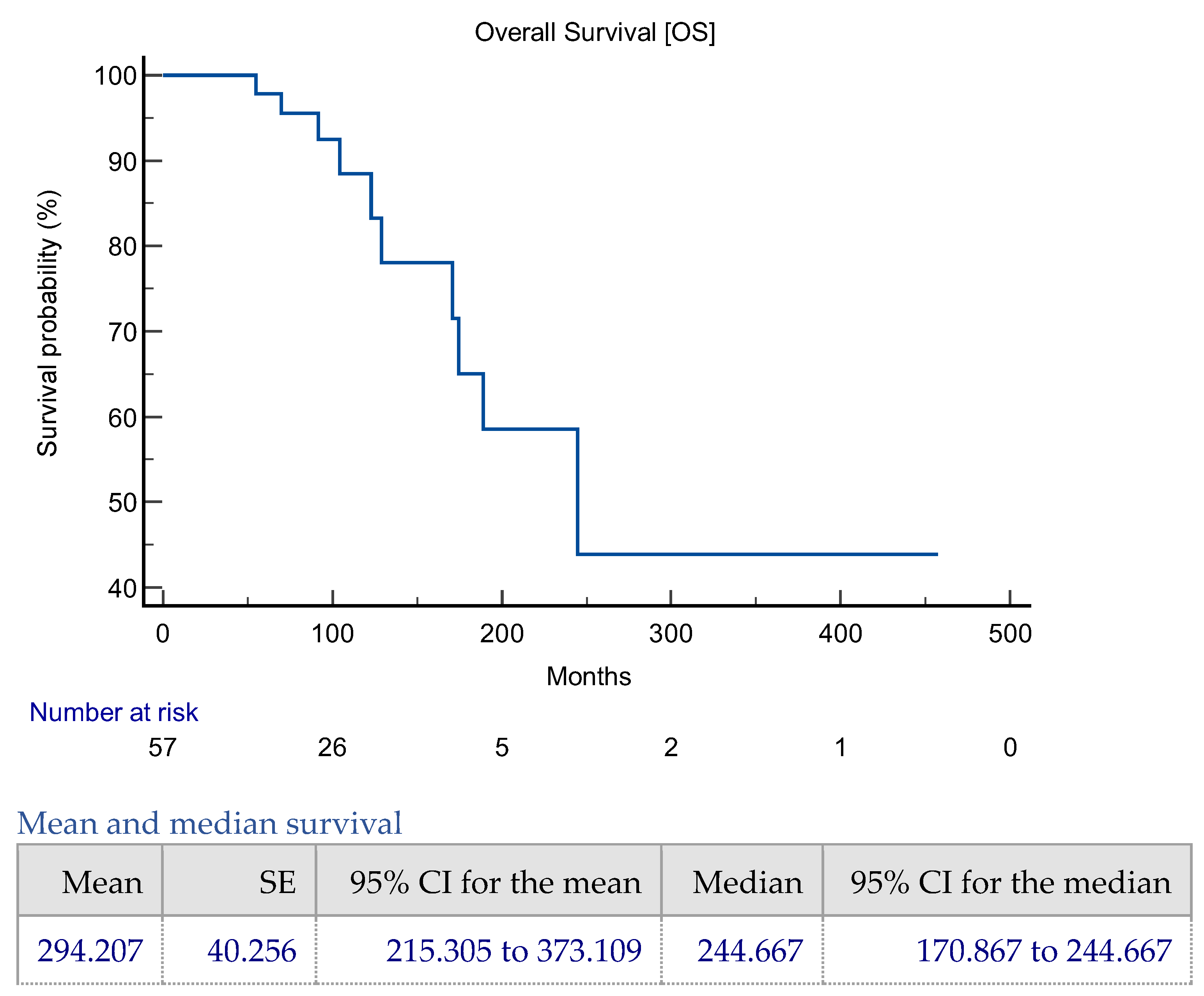Select the Number at risk label
Screen dimensions: 1204x996
113,713
